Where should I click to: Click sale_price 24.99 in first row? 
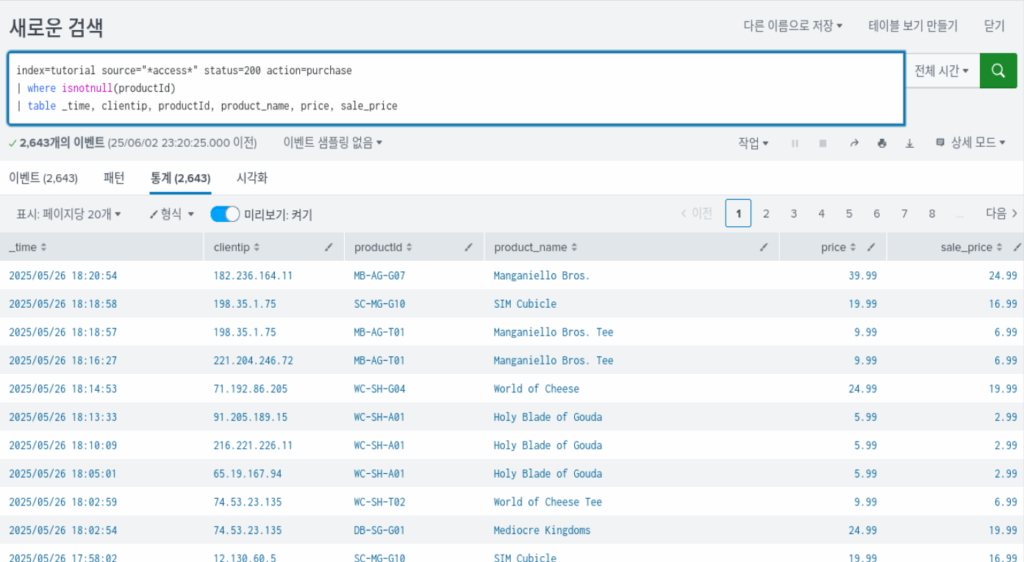(x=1002, y=275)
